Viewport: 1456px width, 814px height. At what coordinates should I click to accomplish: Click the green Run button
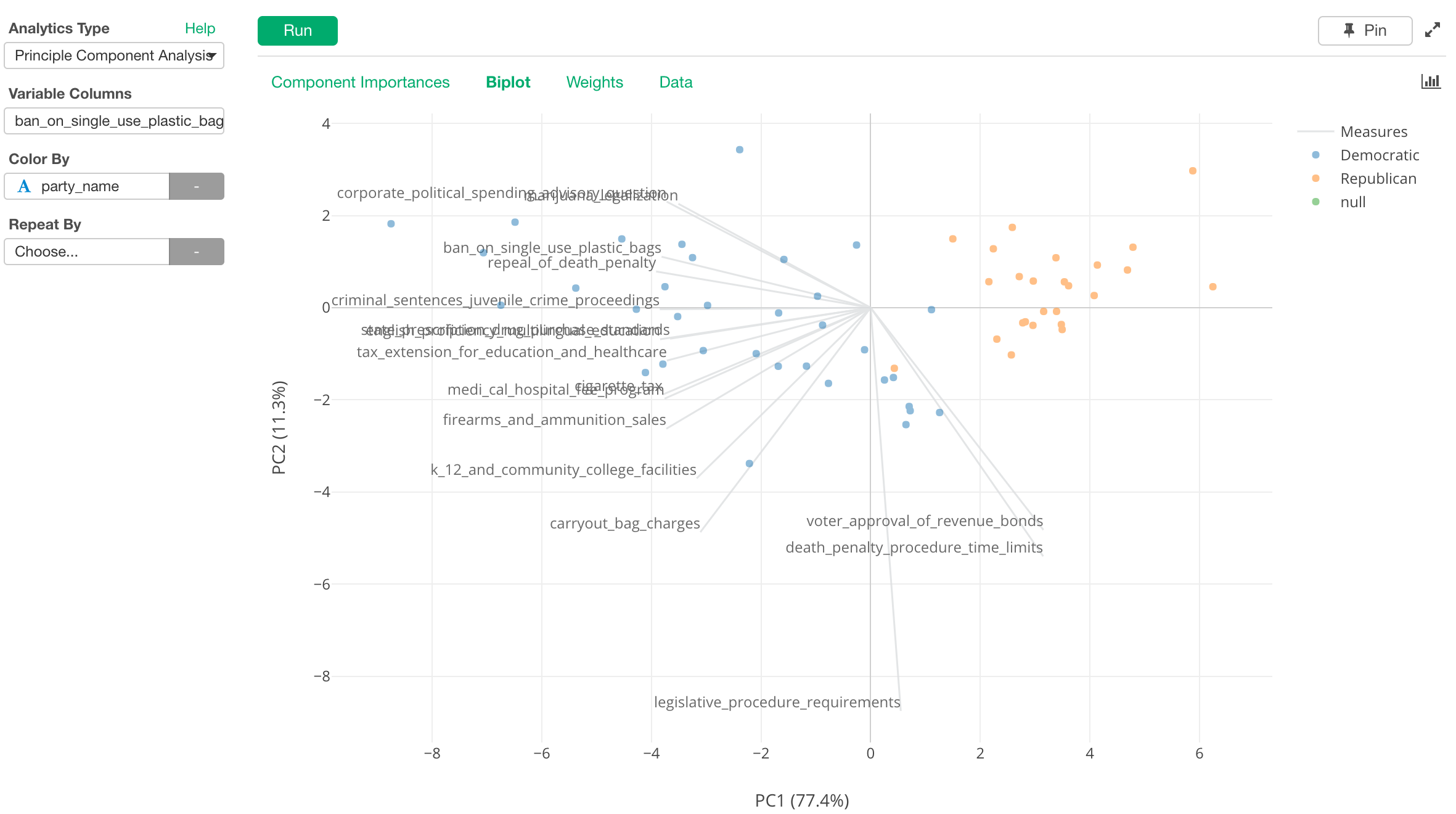(297, 31)
